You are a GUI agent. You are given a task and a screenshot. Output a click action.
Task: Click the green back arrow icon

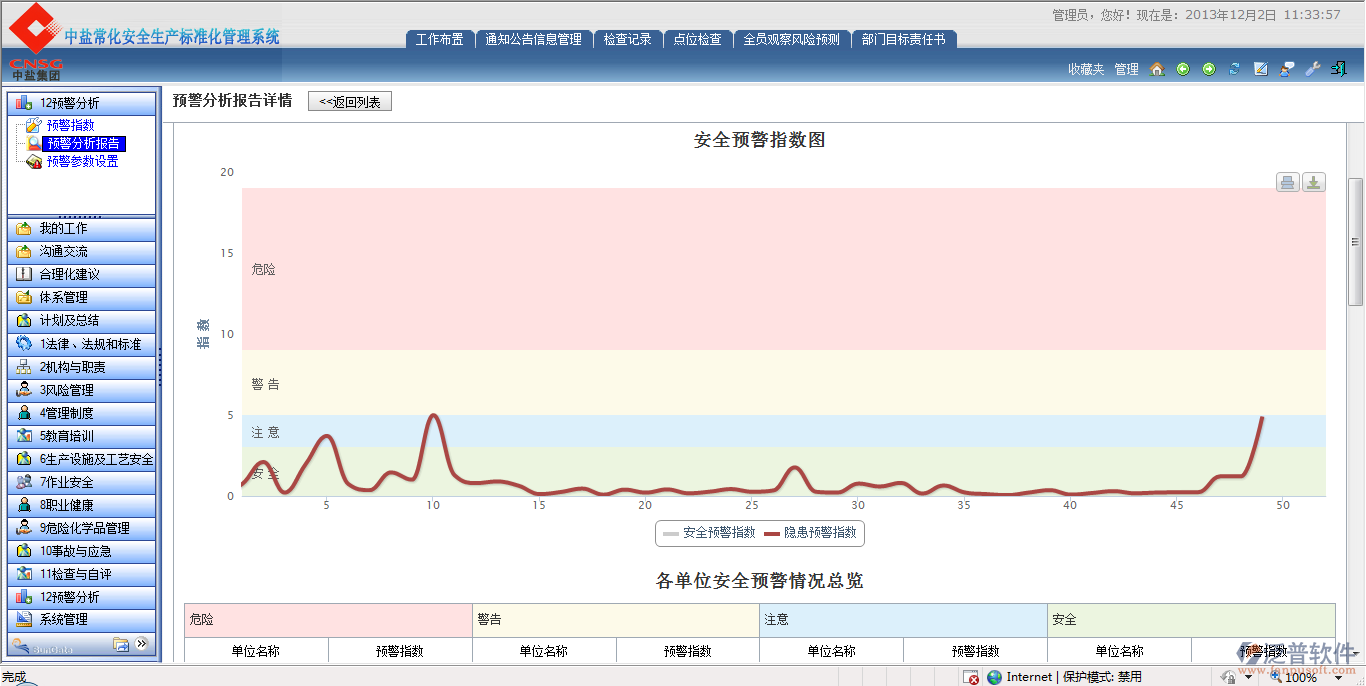pos(1183,69)
